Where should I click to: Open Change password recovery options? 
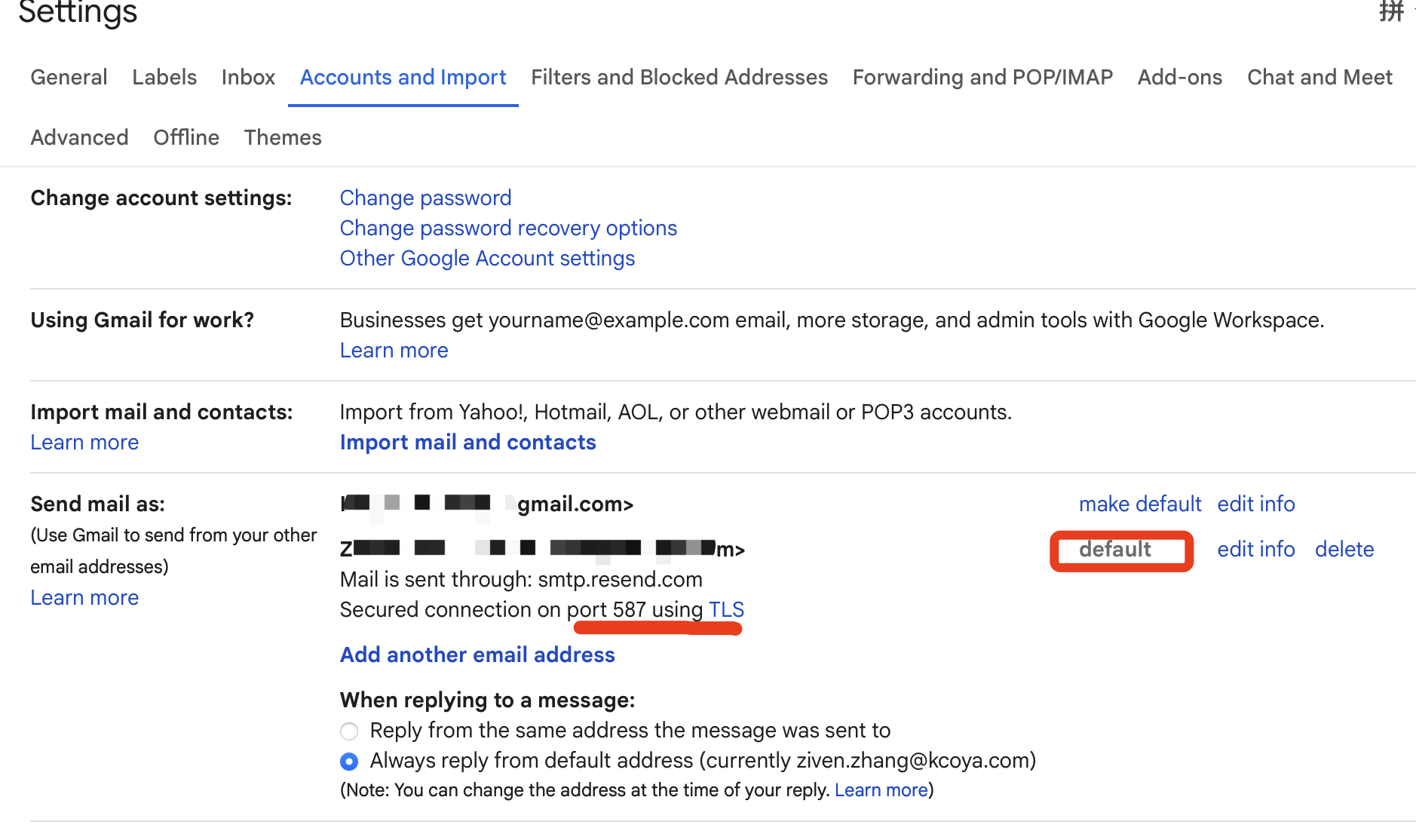tap(508, 228)
